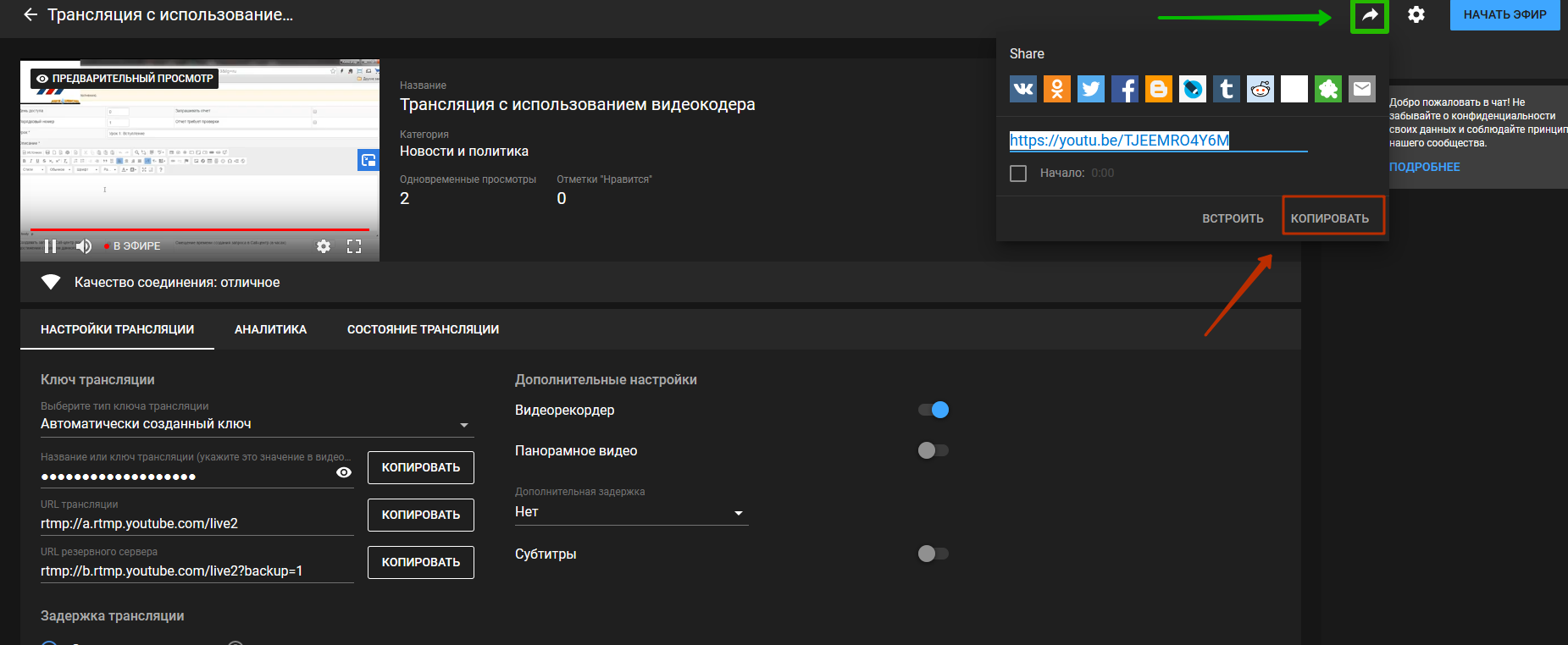
Task: Open stream settings gear in top bar
Action: (1416, 15)
